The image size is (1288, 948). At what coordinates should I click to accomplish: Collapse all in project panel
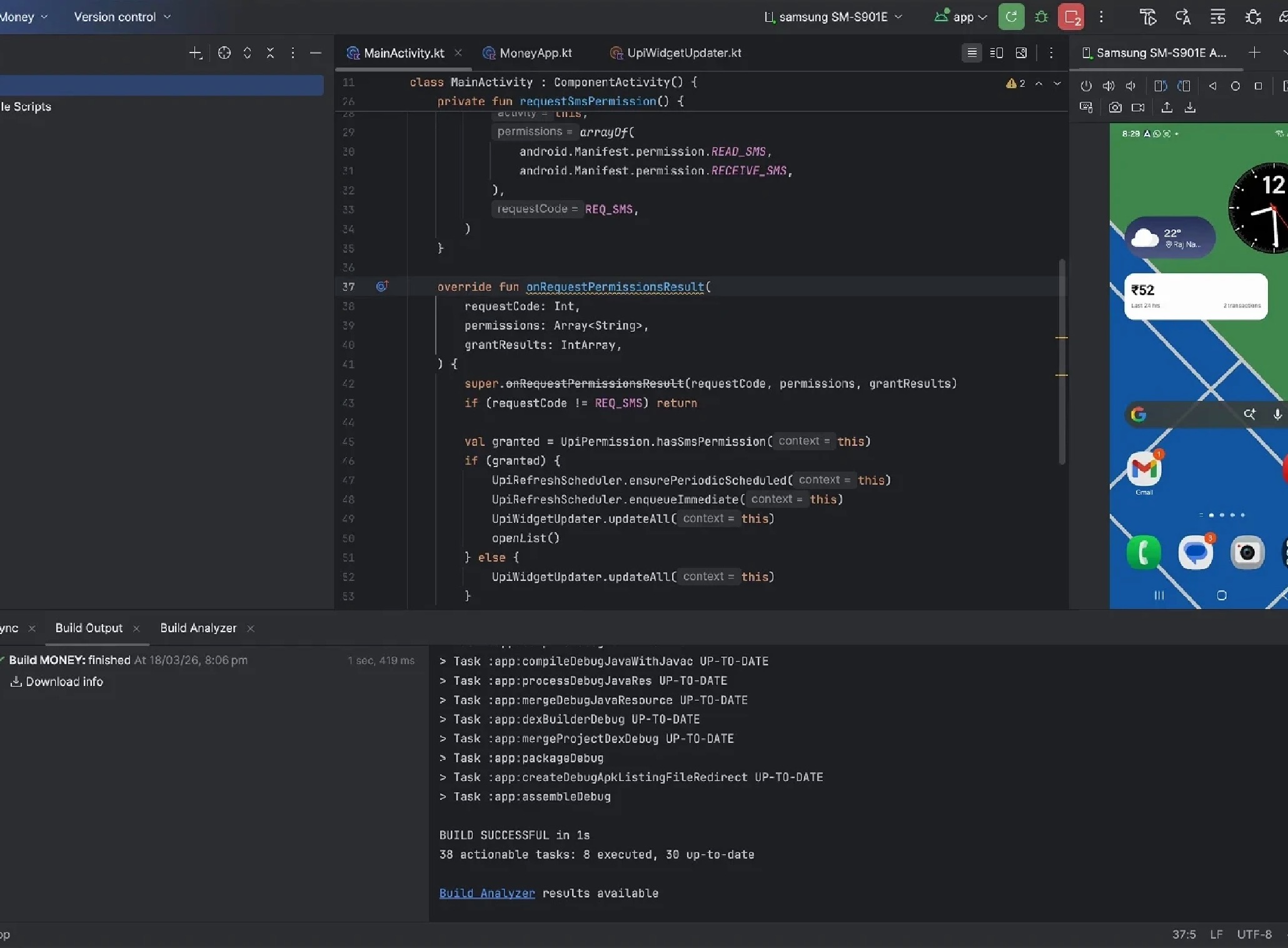(270, 53)
